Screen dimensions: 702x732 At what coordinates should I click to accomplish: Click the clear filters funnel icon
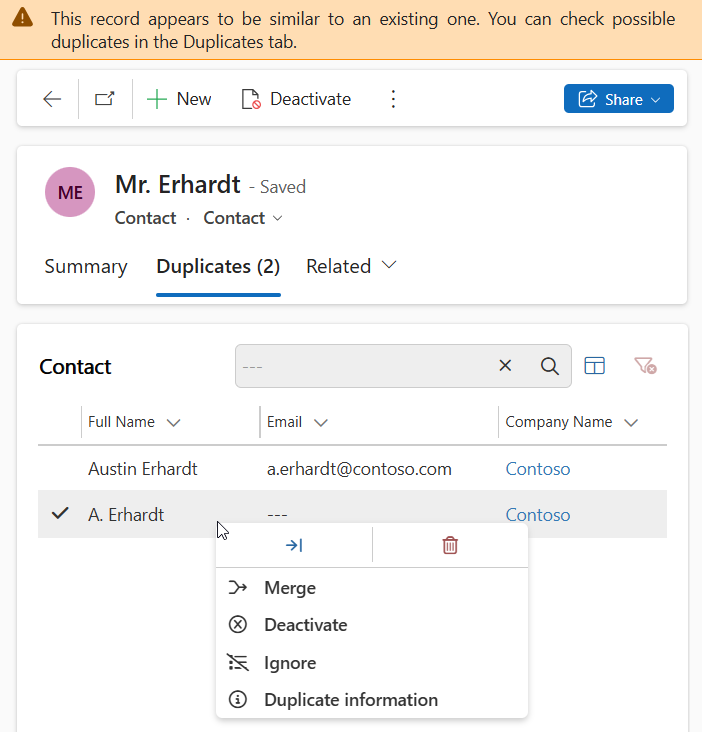click(645, 366)
